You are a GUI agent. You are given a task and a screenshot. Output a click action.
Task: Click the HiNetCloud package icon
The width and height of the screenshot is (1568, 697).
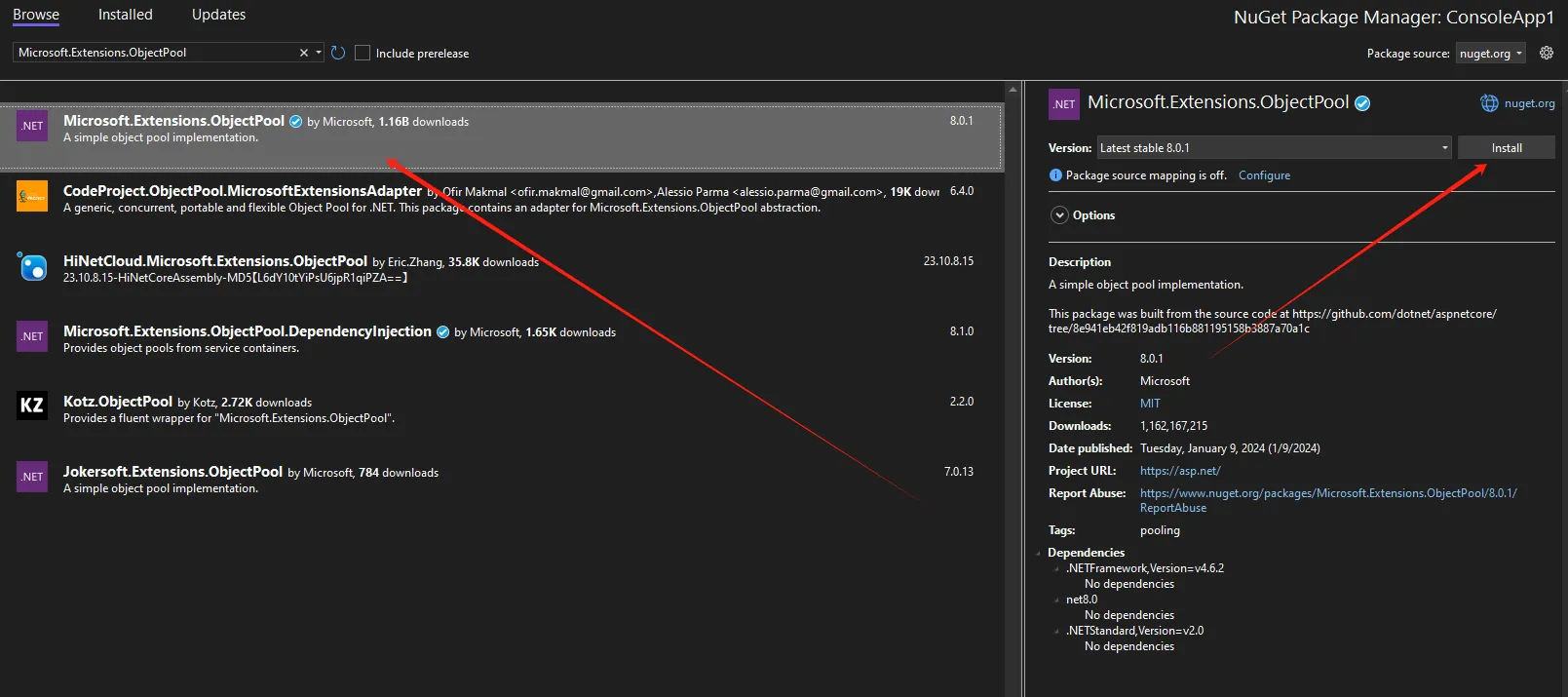pyautogui.click(x=32, y=266)
